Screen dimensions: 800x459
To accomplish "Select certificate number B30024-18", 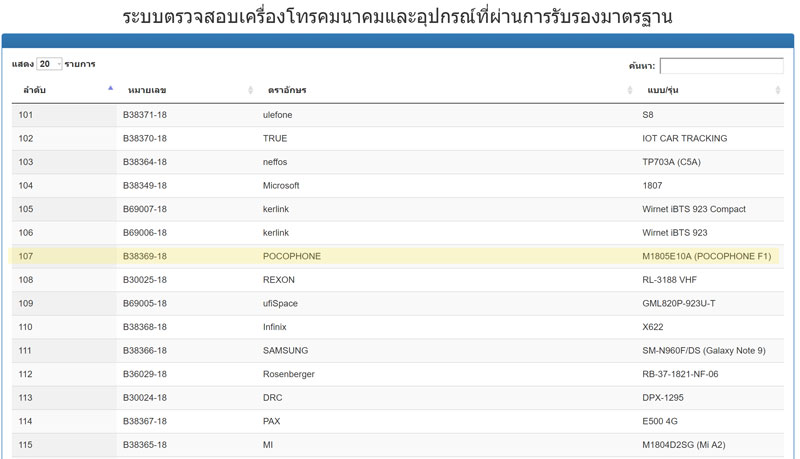I will [x=145, y=397].
